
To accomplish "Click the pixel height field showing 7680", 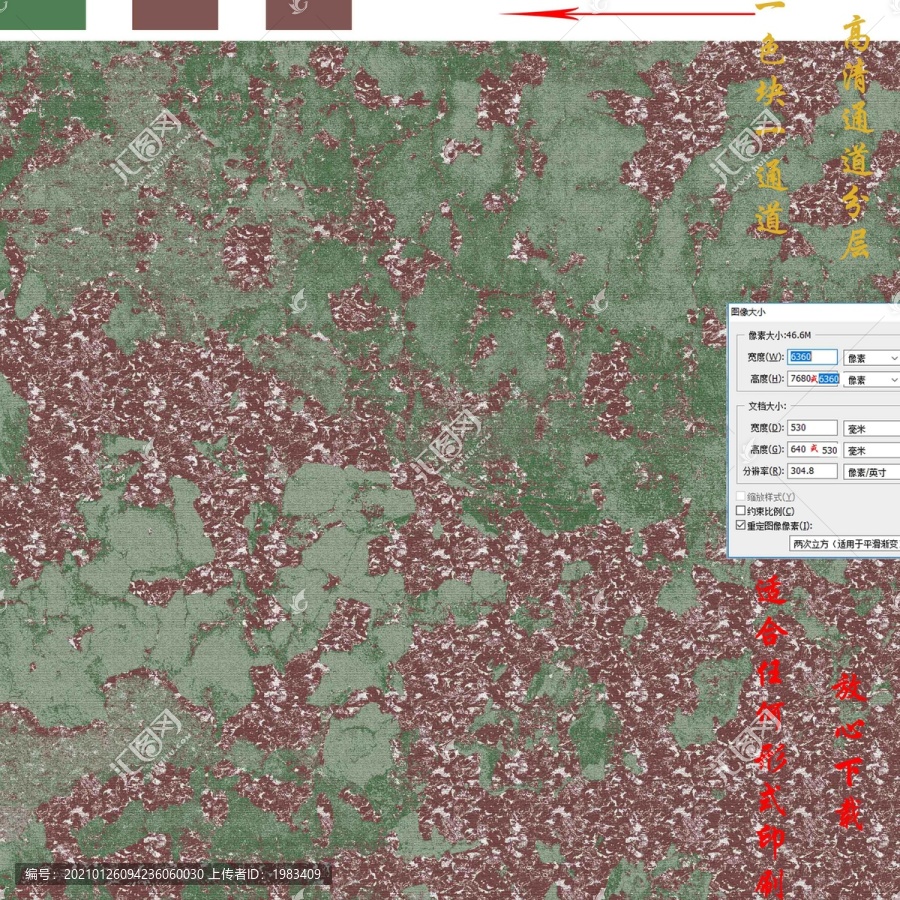I will click(814, 379).
